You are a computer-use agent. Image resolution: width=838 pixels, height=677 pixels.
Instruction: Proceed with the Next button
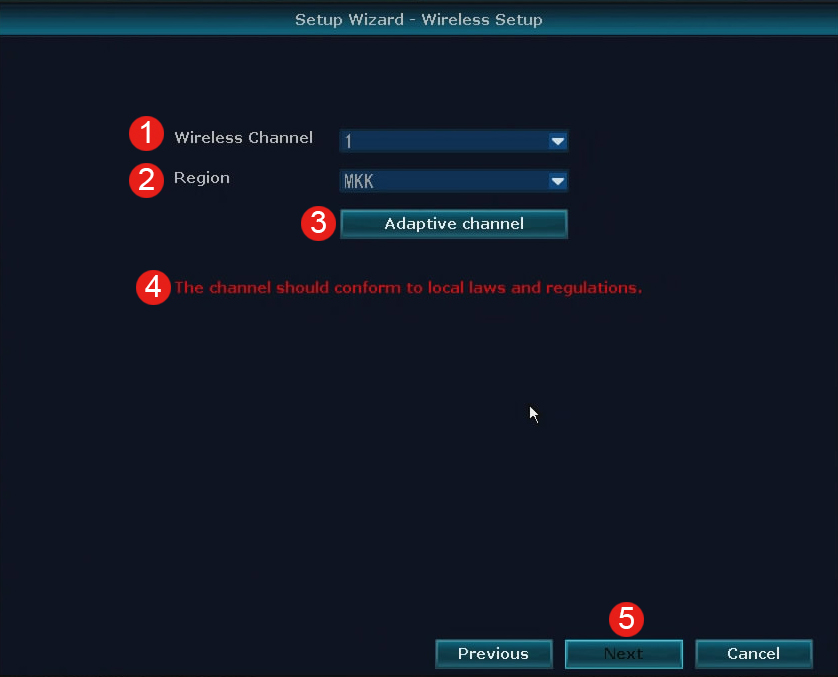pyautogui.click(x=624, y=653)
